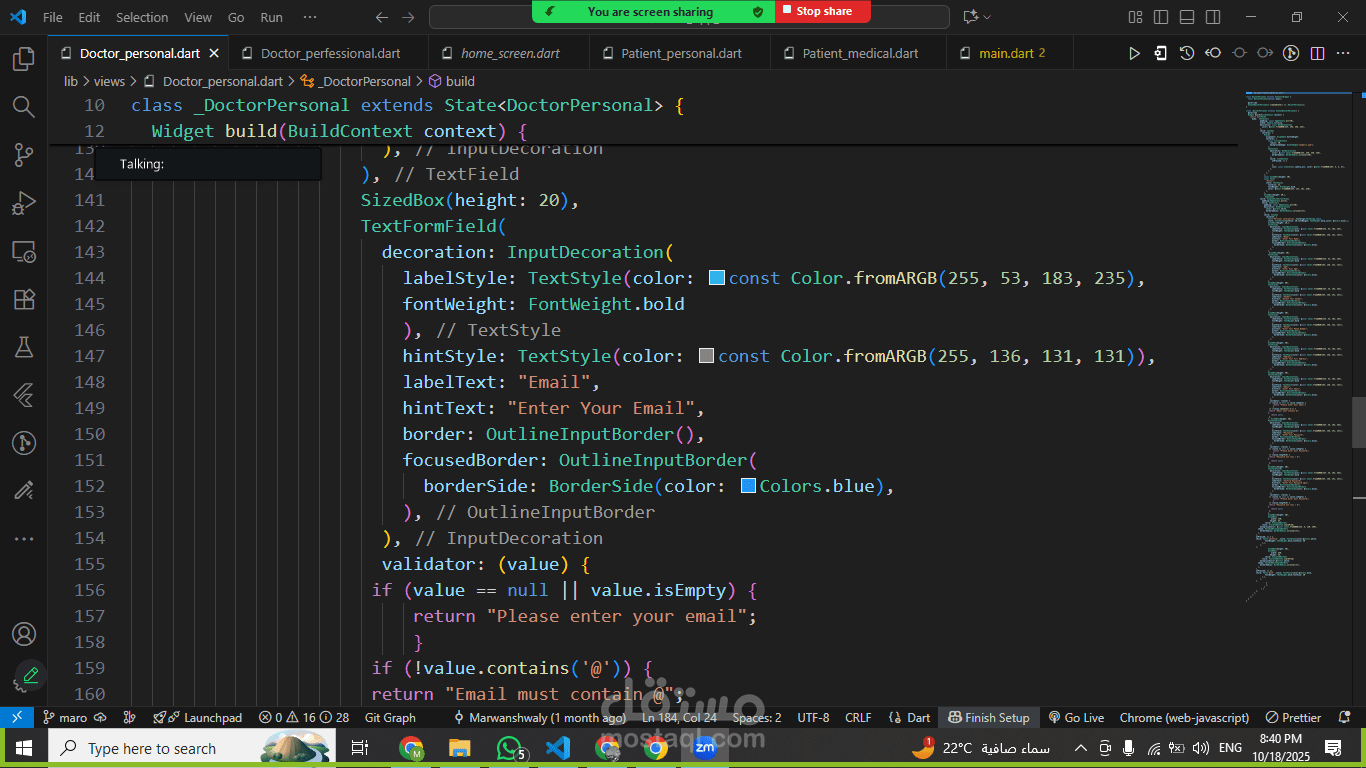1366x768 pixels.
Task: Open the Run and Debug view
Action: pyautogui.click(x=23, y=203)
